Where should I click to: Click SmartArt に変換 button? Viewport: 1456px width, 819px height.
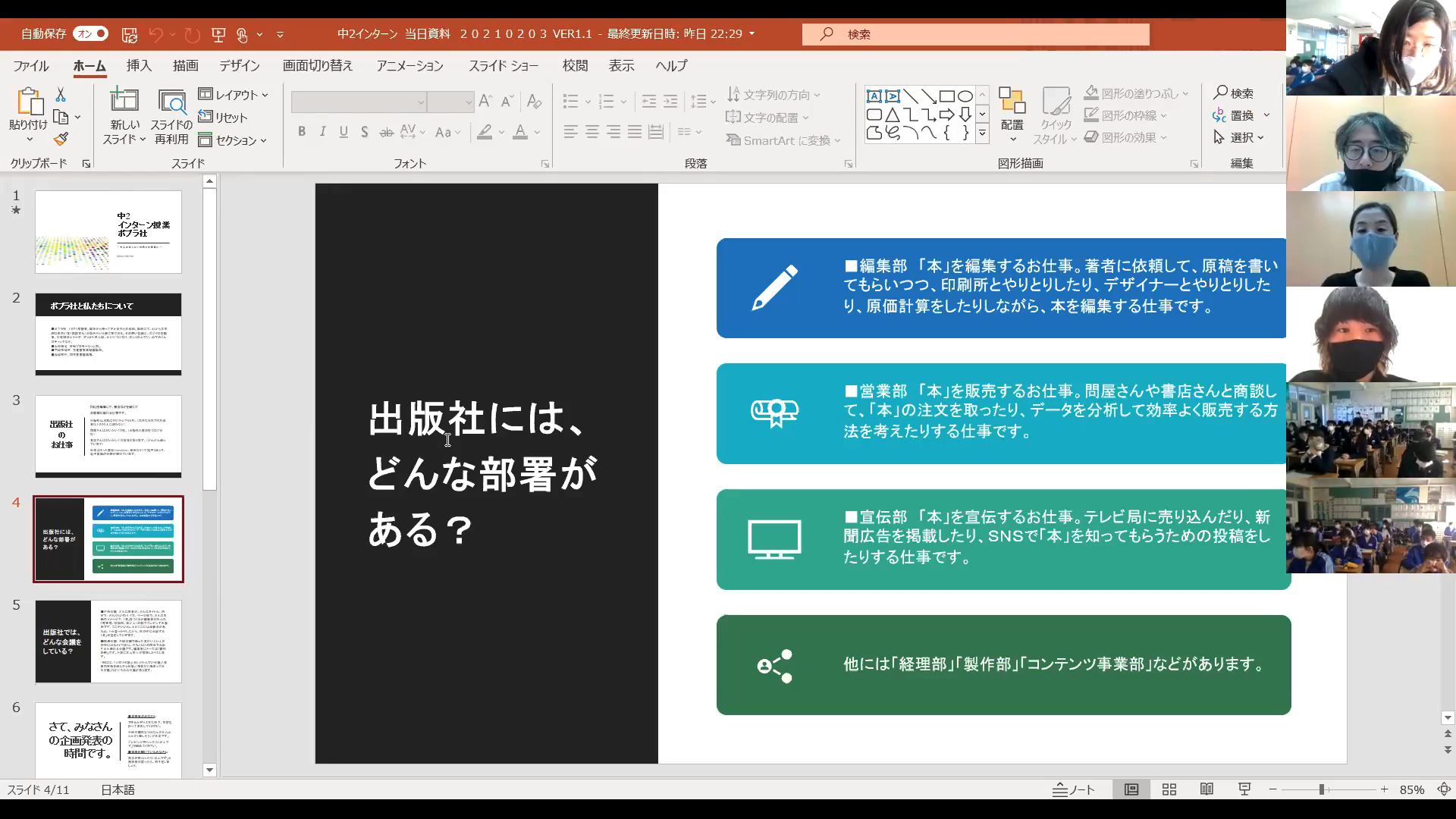[x=783, y=140]
